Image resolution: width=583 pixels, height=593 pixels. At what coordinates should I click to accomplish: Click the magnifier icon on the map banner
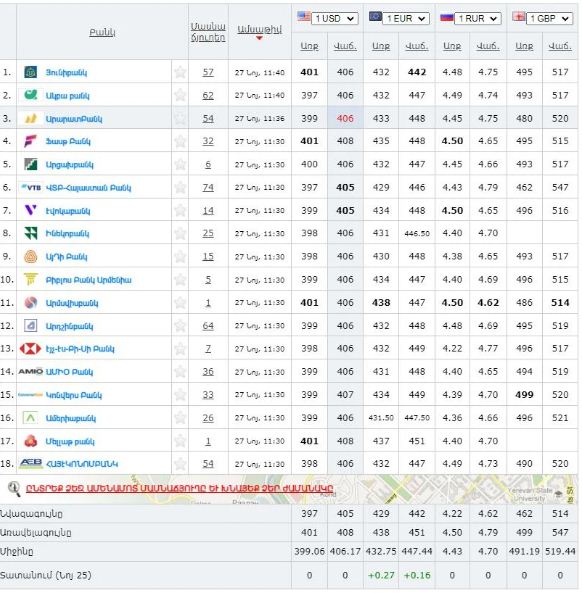tap(14, 489)
